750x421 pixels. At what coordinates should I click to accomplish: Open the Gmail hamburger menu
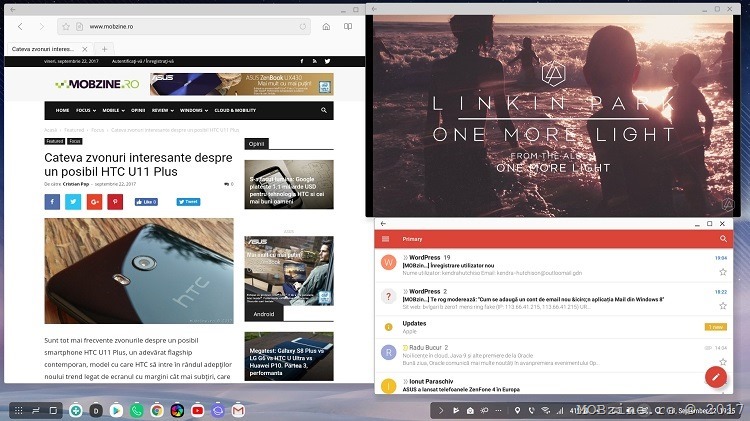coord(386,239)
